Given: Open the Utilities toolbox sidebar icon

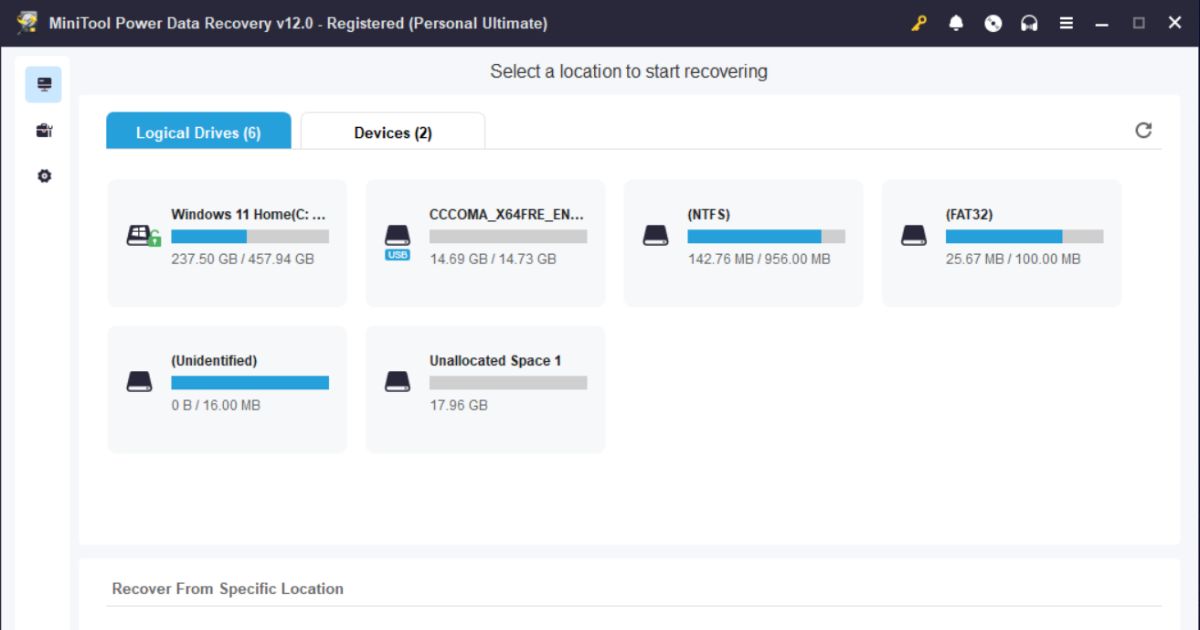Looking at the screenshot, I should pos(44,130).
